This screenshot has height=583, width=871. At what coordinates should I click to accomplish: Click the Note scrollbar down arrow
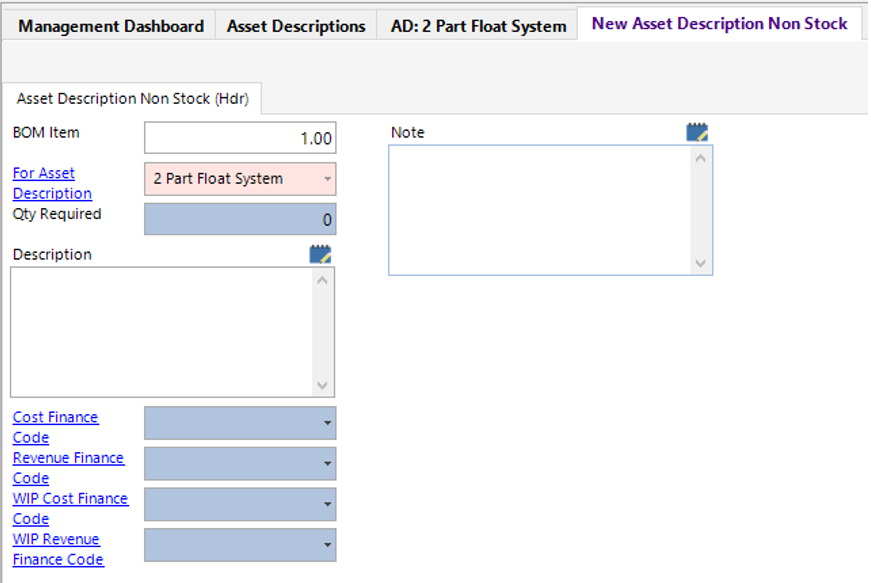pos(700,264)
